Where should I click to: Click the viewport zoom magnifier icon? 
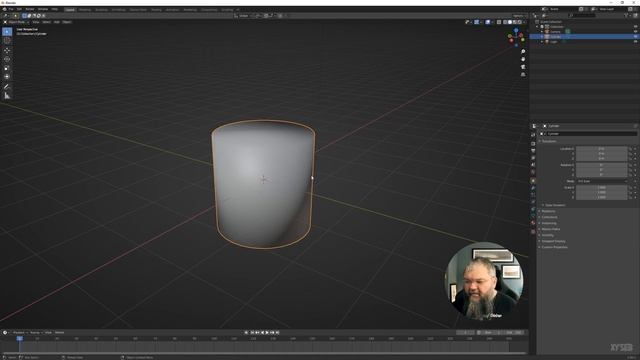[523, 52]
